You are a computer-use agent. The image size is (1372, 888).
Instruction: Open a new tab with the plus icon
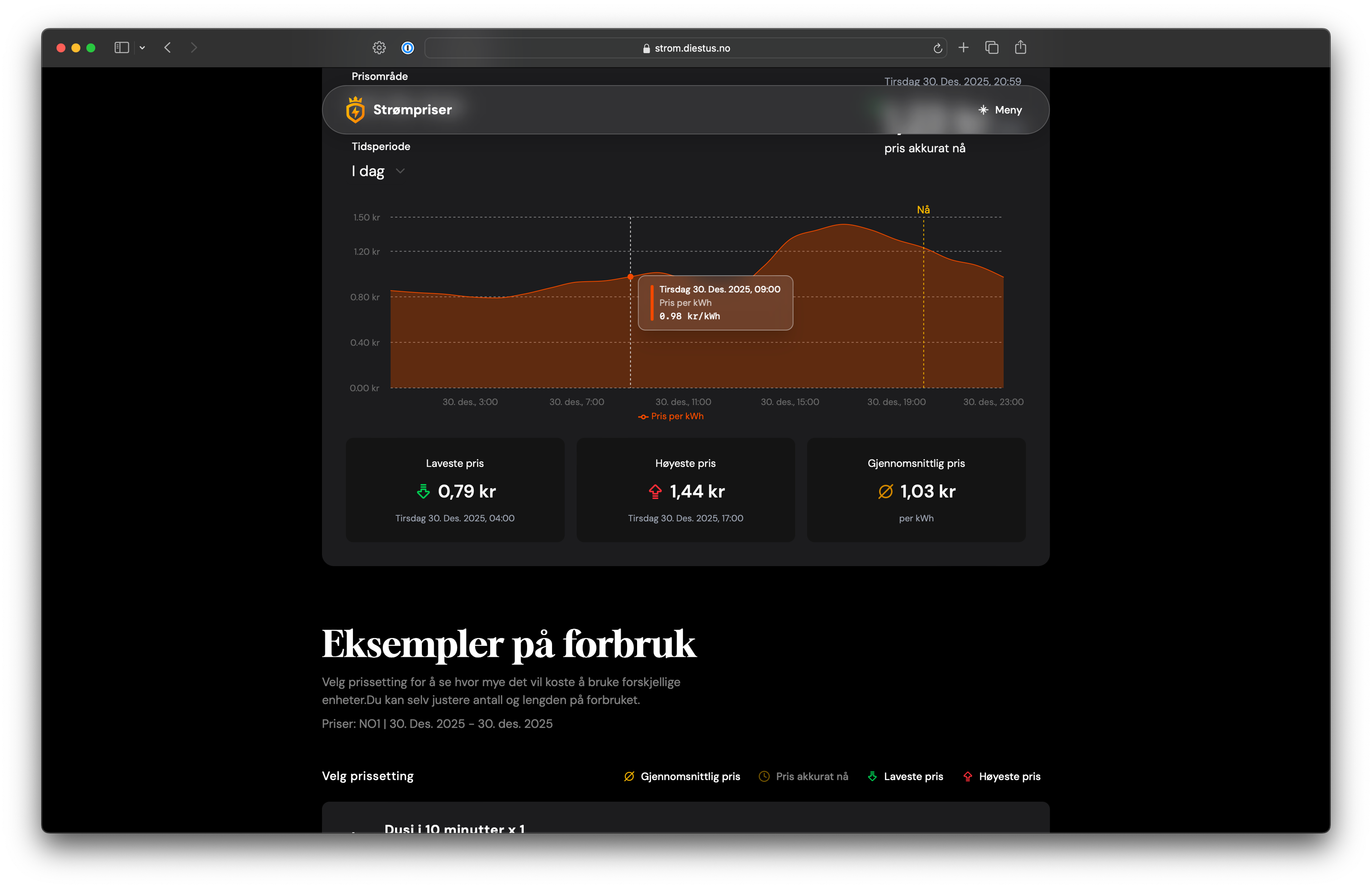pos(963,48)
